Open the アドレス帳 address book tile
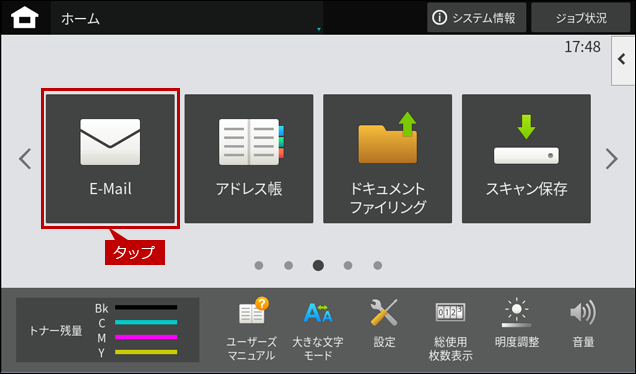The height and width of the screenshot is (374, 636). click(249, 159)
